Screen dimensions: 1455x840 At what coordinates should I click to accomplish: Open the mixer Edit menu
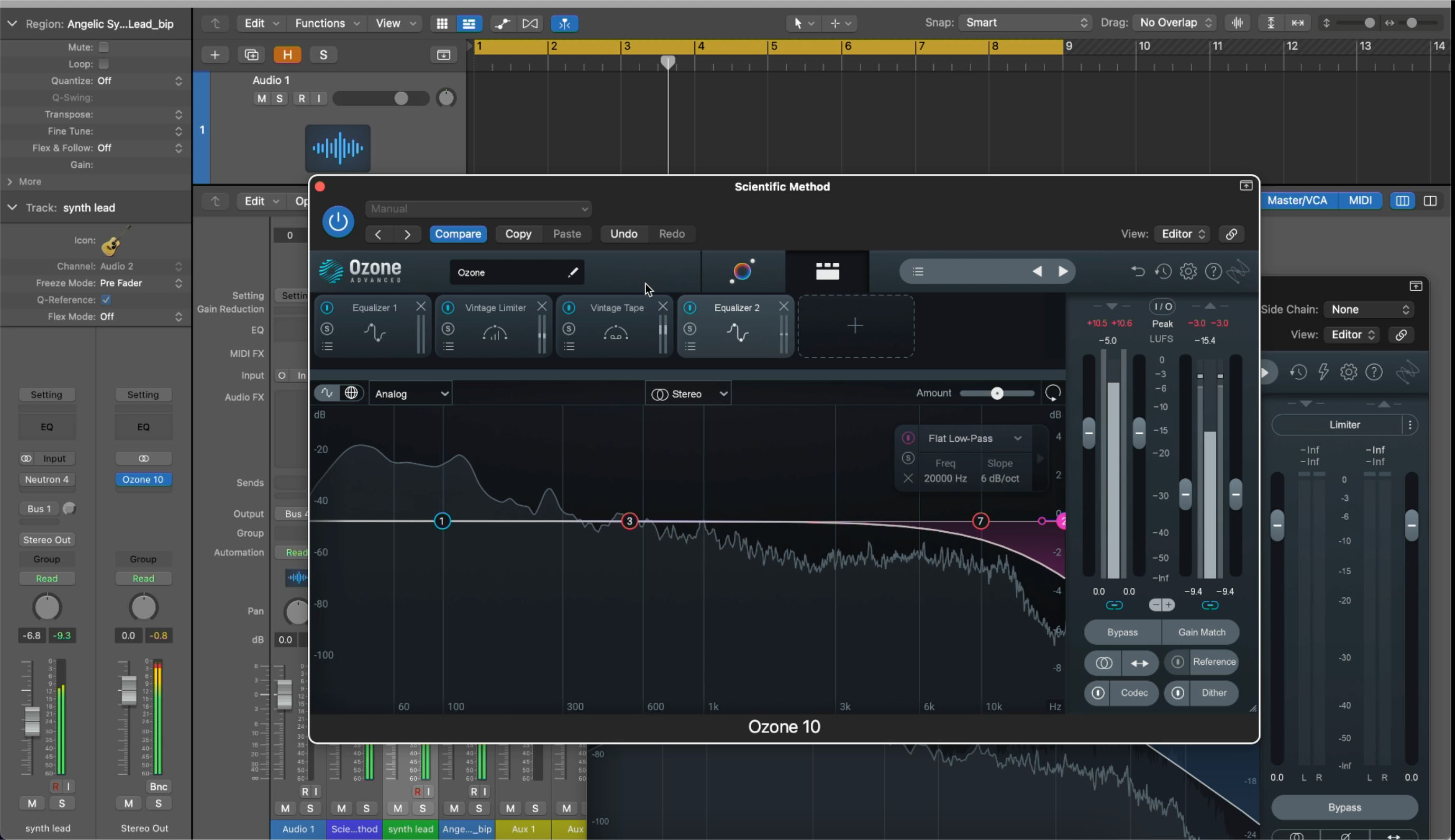click(x=261, y=201)
